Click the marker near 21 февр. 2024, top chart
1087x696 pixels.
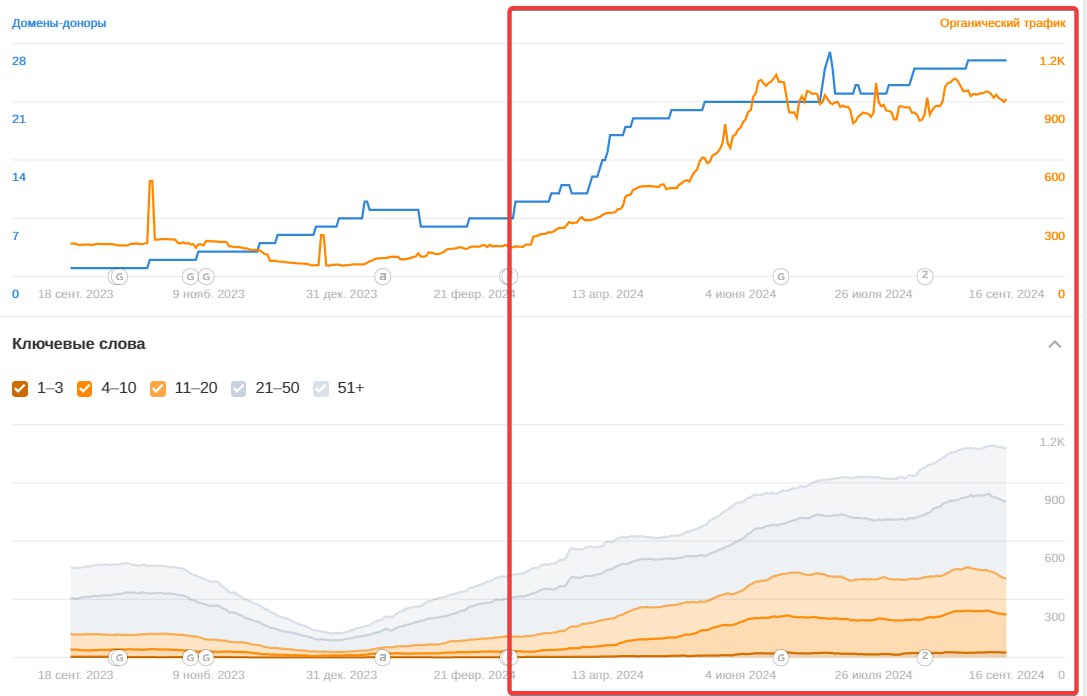pyautogui.click(x=508, y=276)
